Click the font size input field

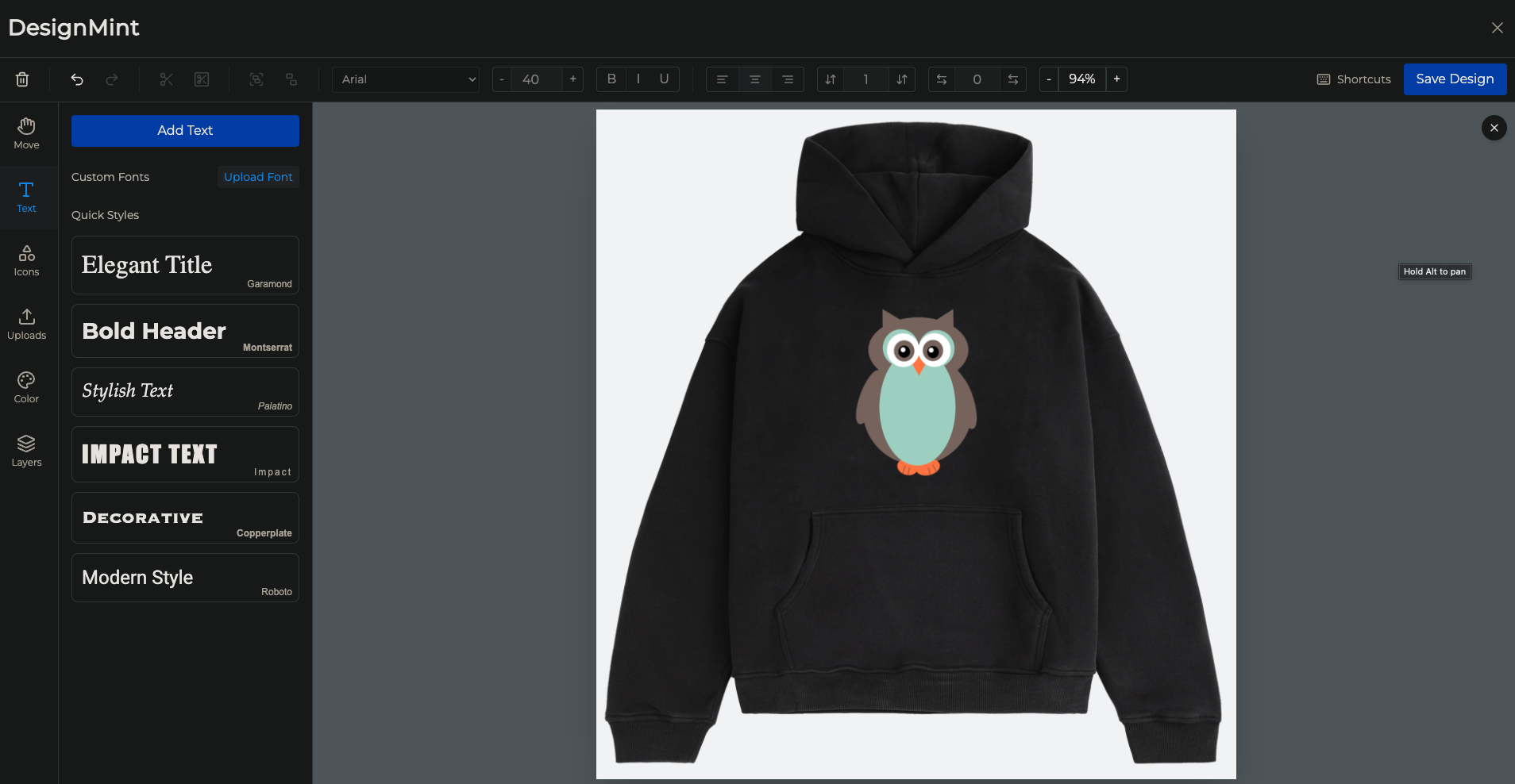[531, 79]
